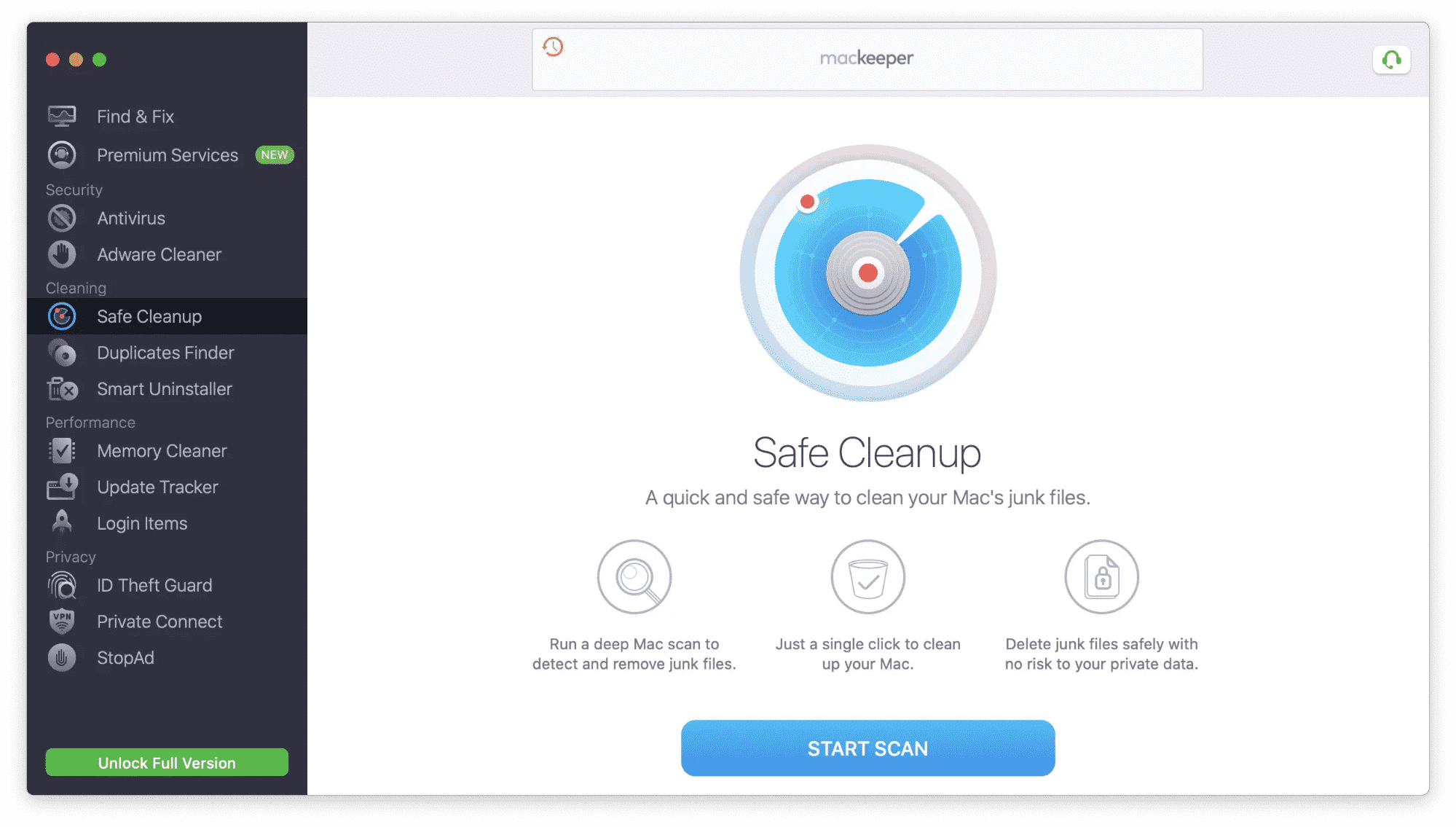Viewport: 1456px width, 827px height.
Task: Click the Safe Cleanup icon in sidebar
Action: [x=62, y=315]
